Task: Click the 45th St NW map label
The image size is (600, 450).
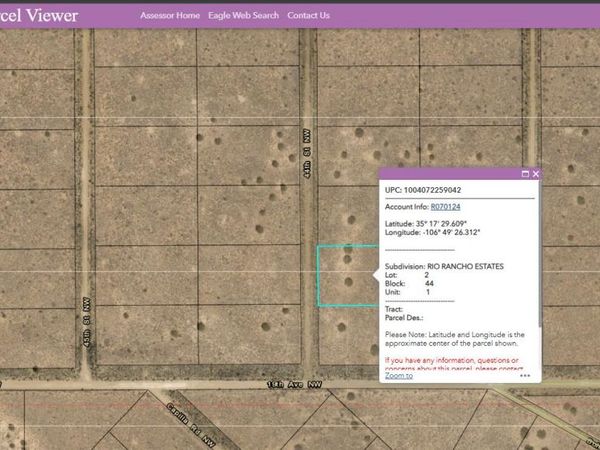Action: coord(87,322)
